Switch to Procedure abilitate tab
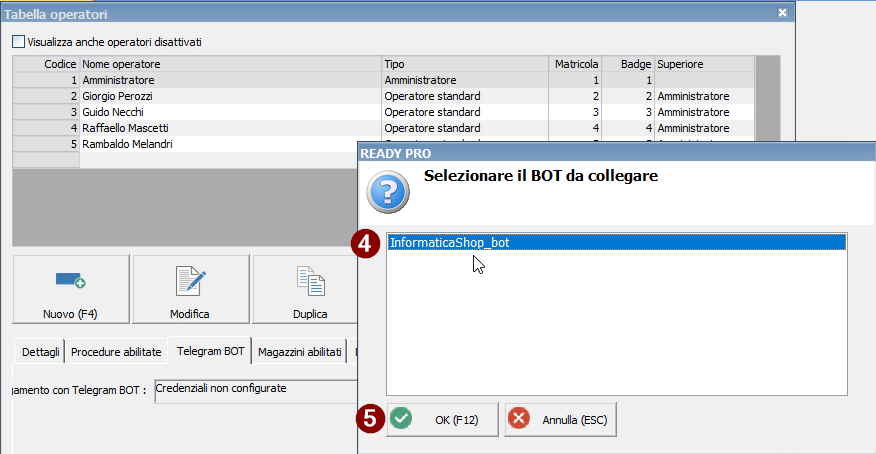This screenshot has width=876, height=454. [117, 352]
